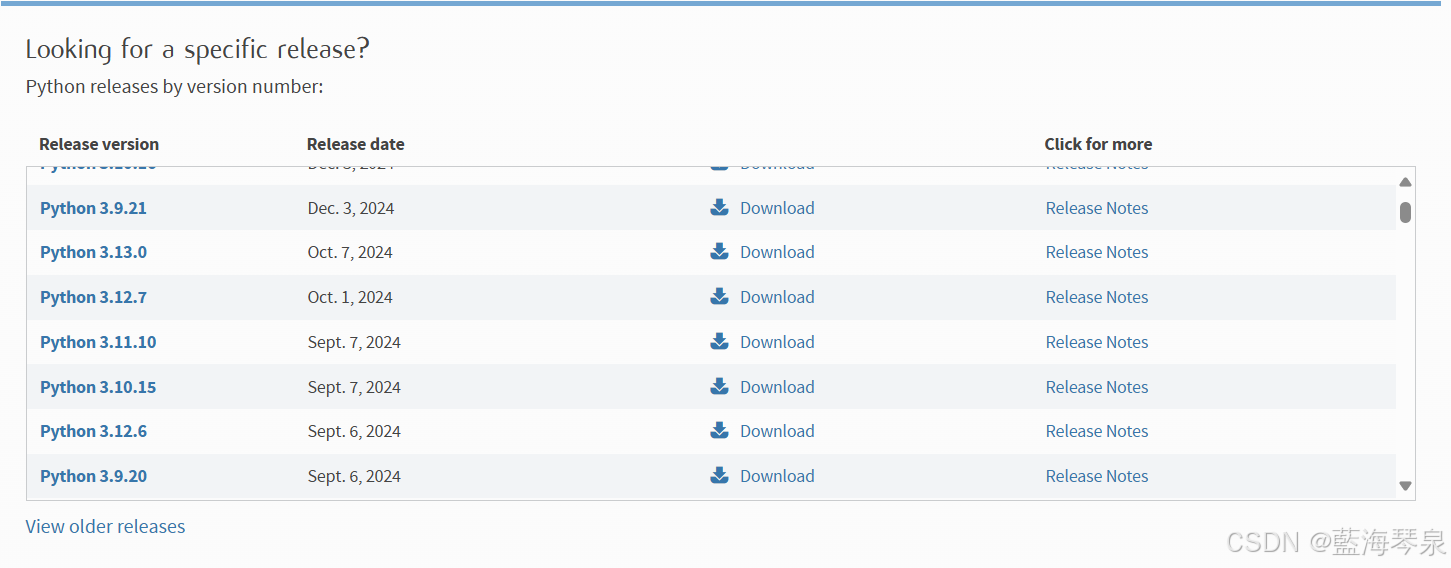Click the Click for more column header
Image resolution: width=1451 pixels, height=568 pixels.
coord(1098,144)
